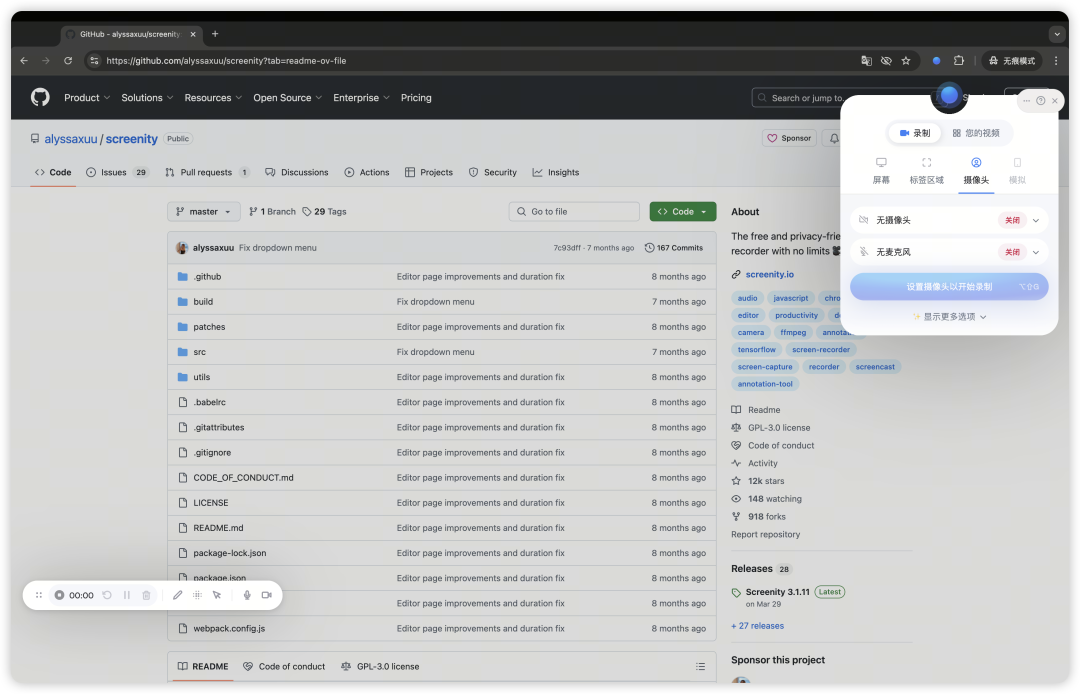Open the Projects tab
Viewport: 1080px width, 694px height.
click(x=429, y=172)
